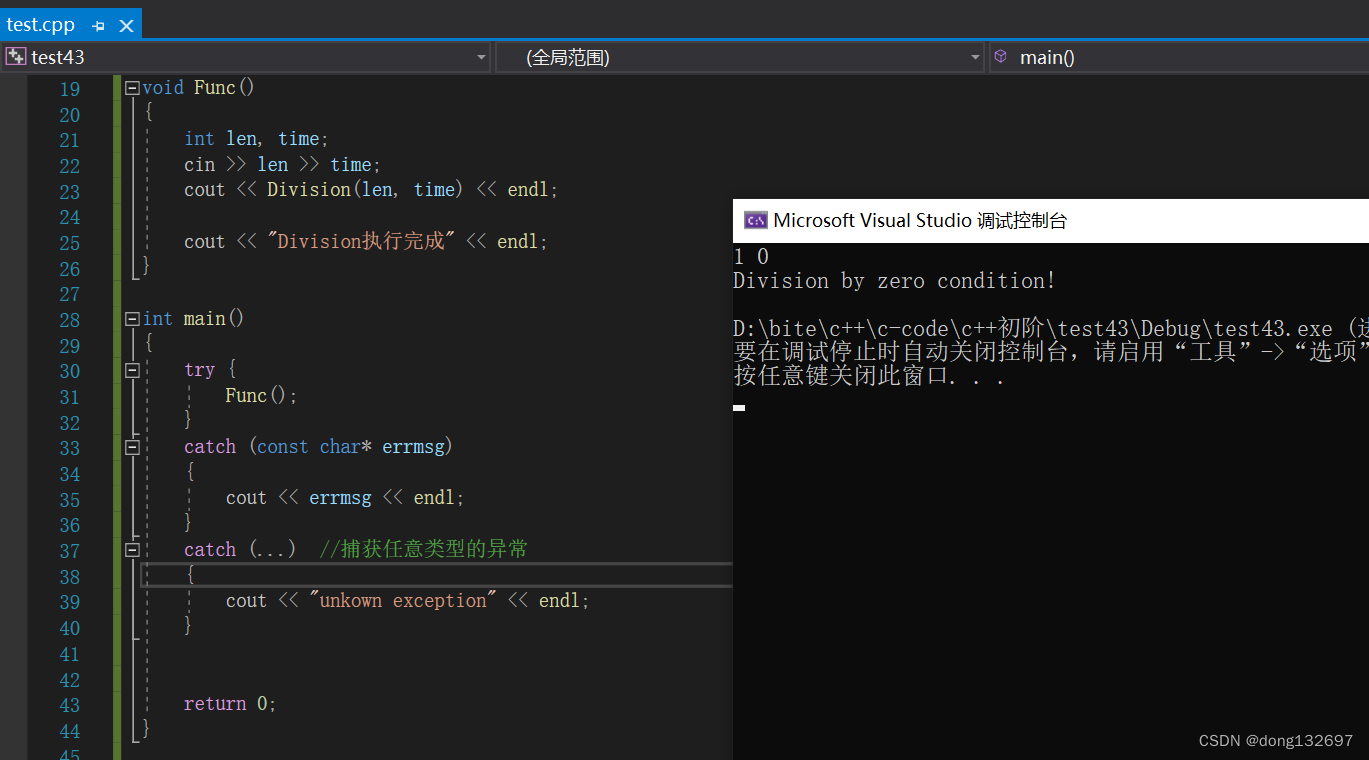Screen dimensions: 1369x760
Task: Click the 按任意键关闭此窗口 console message
Action: coord(869,377)
